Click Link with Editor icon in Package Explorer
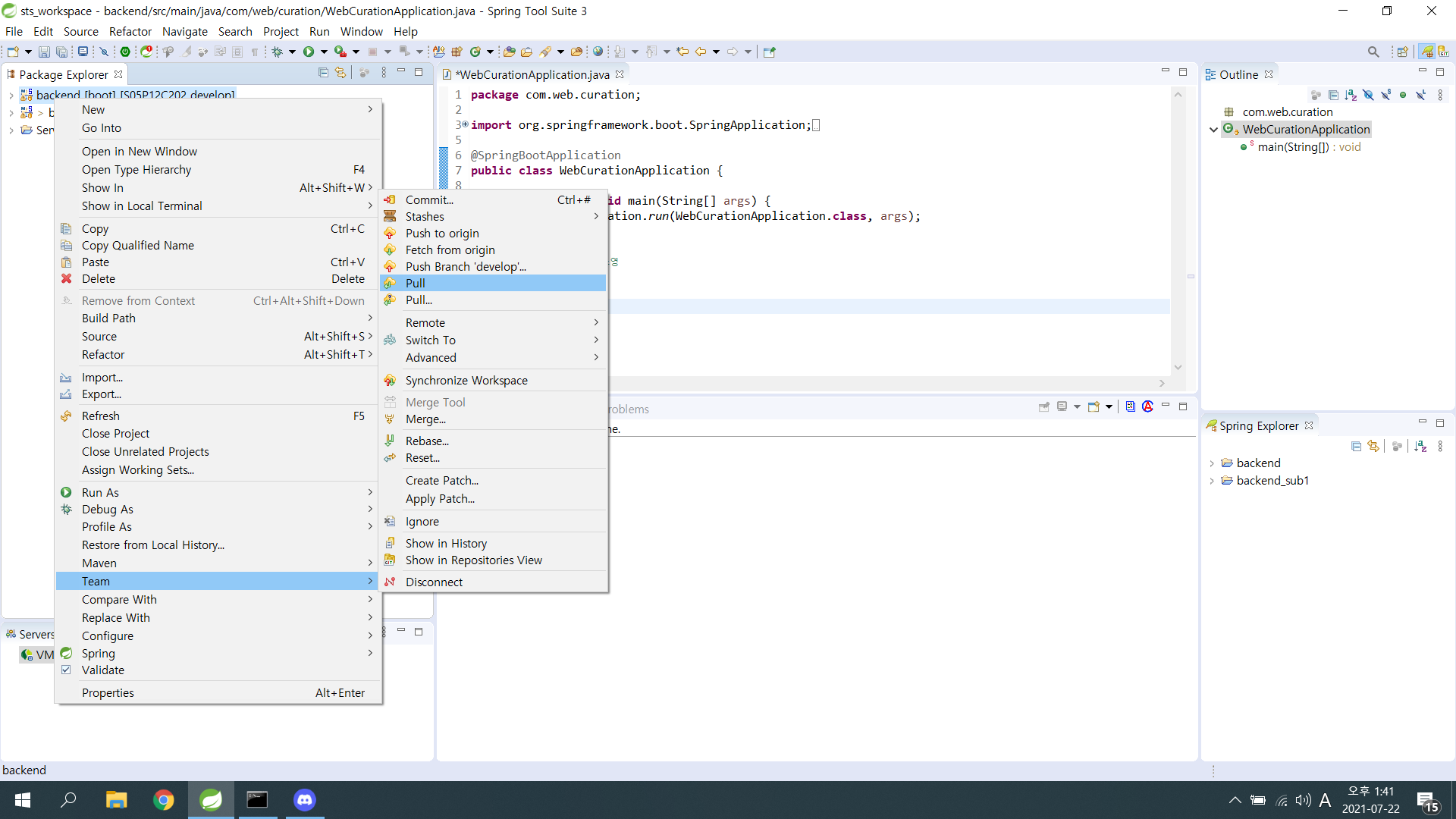 [340, 73]
